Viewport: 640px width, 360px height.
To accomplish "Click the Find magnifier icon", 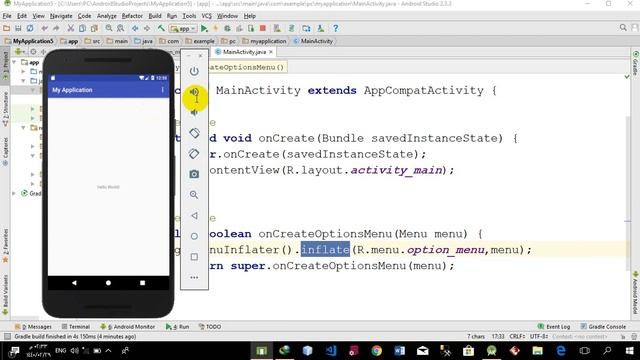I will click(109, 28).
